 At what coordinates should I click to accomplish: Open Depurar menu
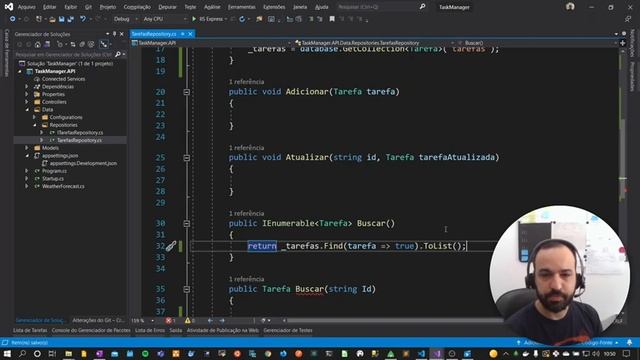click(x=167, y=7)
